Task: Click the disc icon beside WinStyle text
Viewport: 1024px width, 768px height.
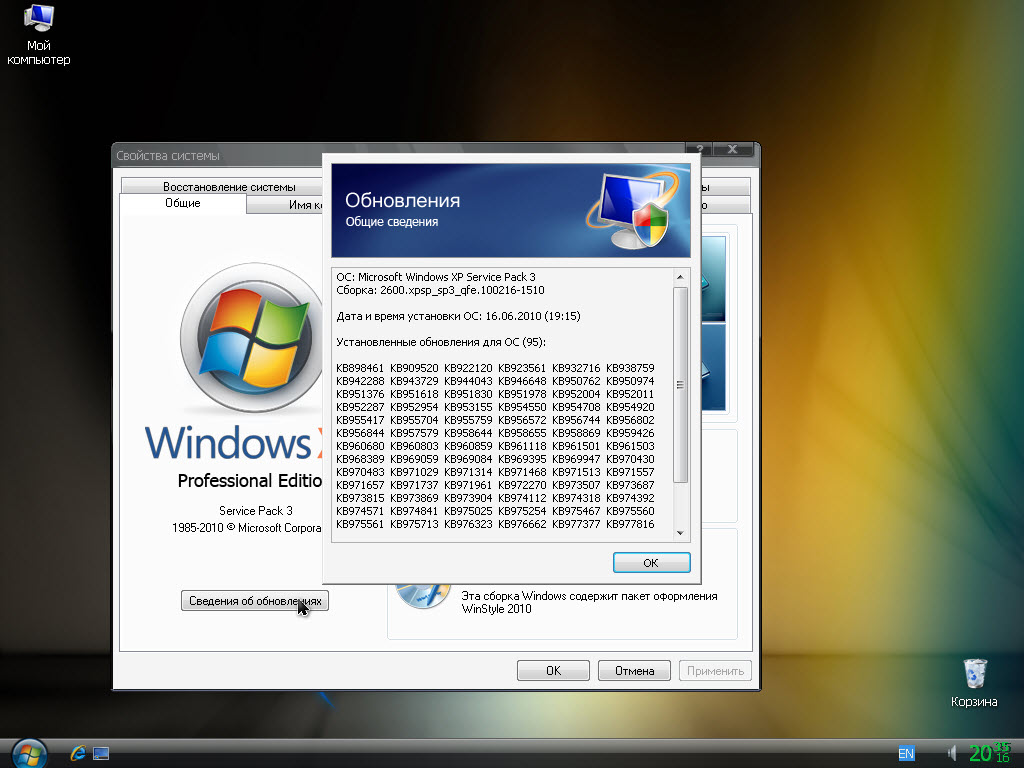Action: [423, 596]
